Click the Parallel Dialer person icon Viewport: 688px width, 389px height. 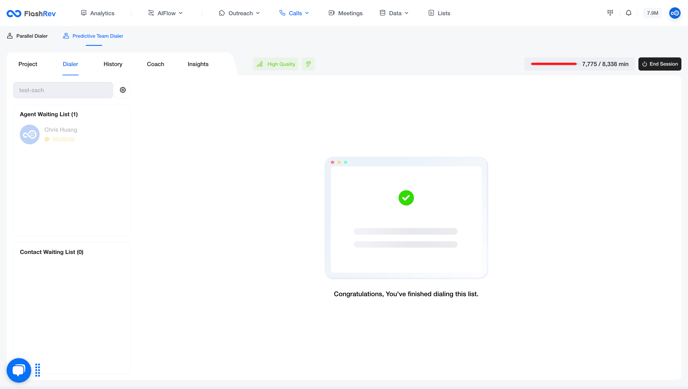[x=10, y=36]
